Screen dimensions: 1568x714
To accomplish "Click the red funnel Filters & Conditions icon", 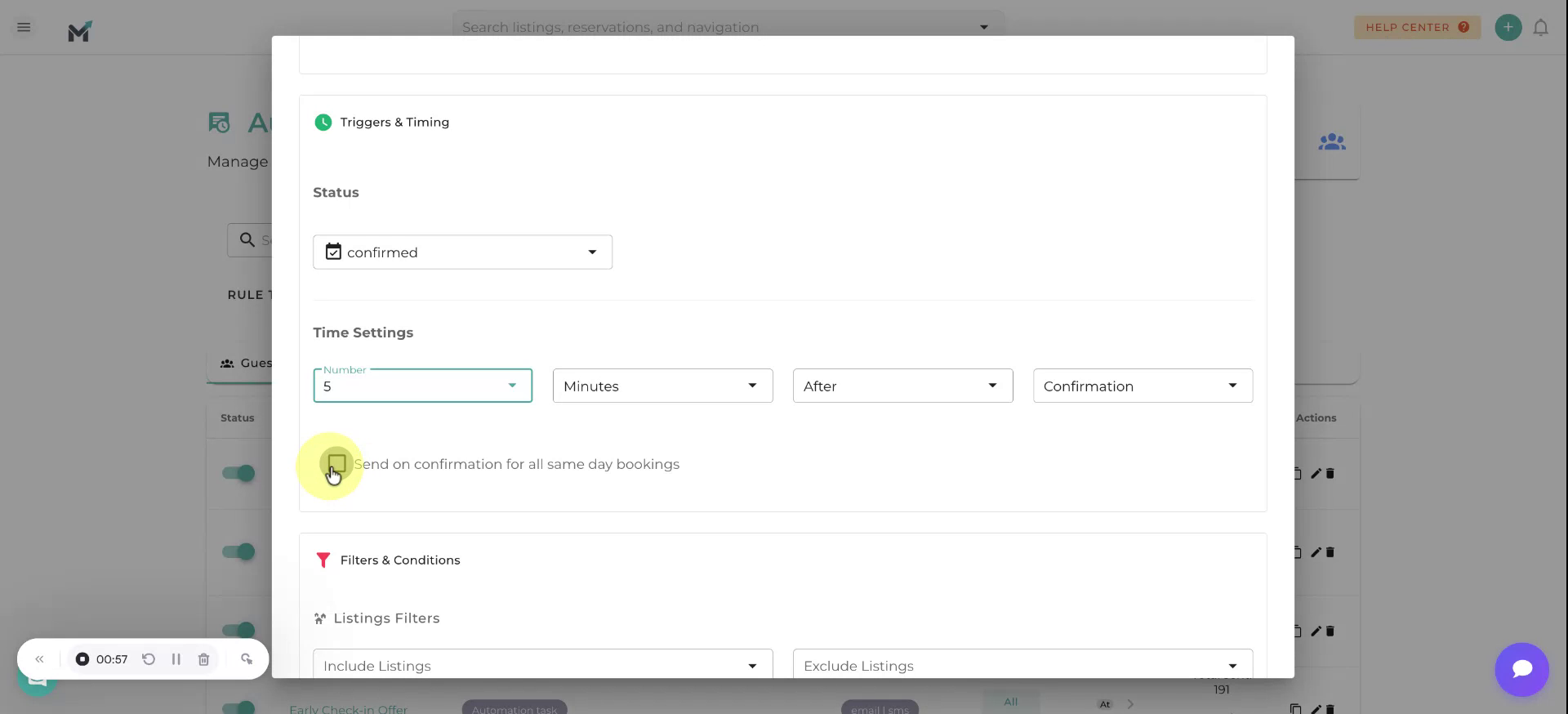I will click(323, 560).
